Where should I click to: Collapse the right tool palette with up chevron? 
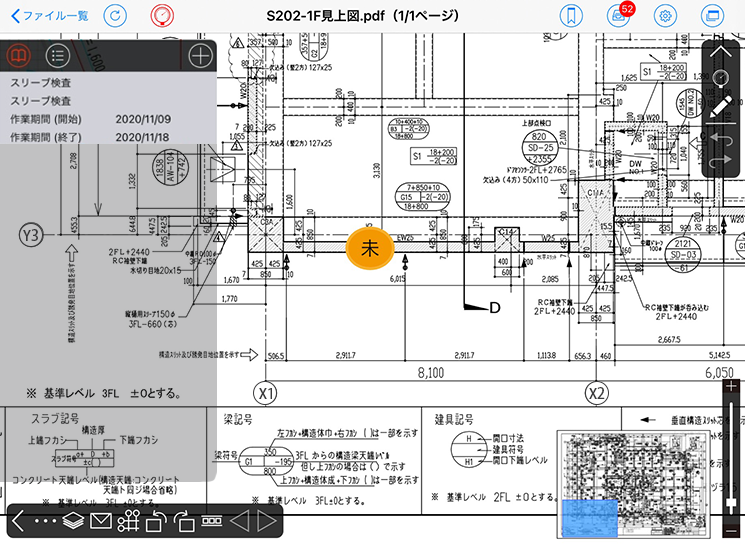click(x=722, y=52)
